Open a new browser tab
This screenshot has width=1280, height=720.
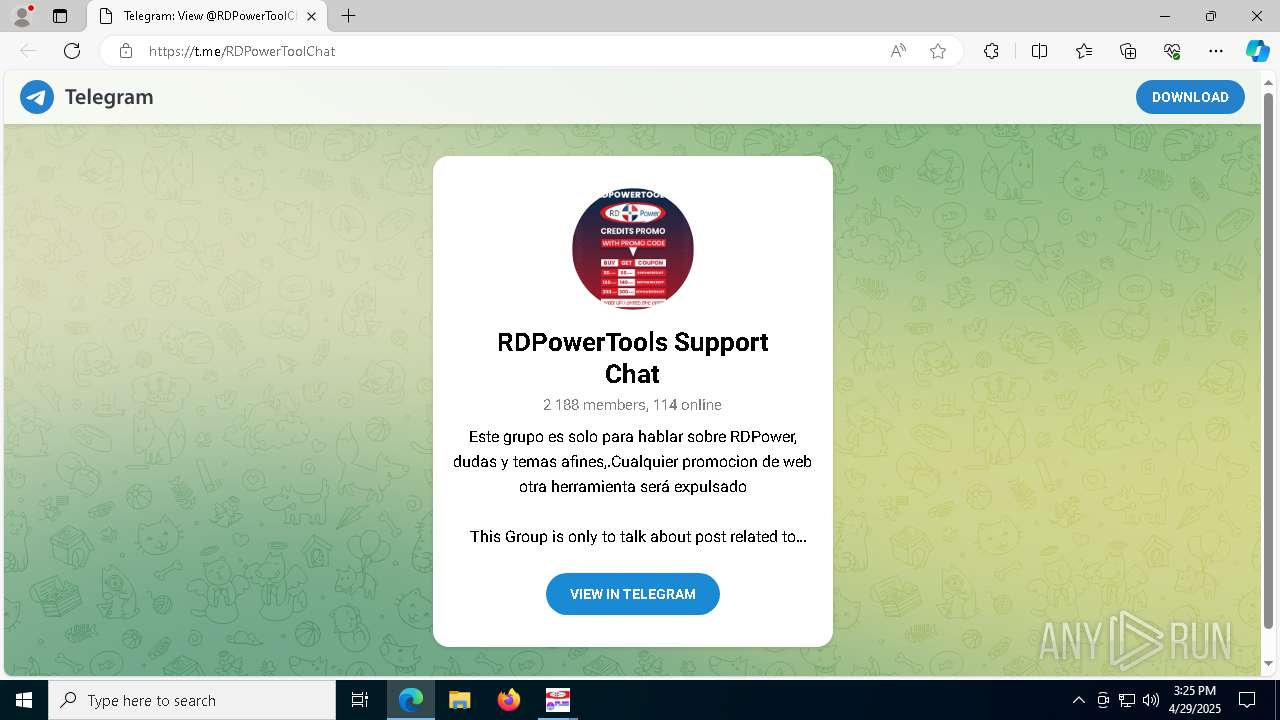[348, 16]
